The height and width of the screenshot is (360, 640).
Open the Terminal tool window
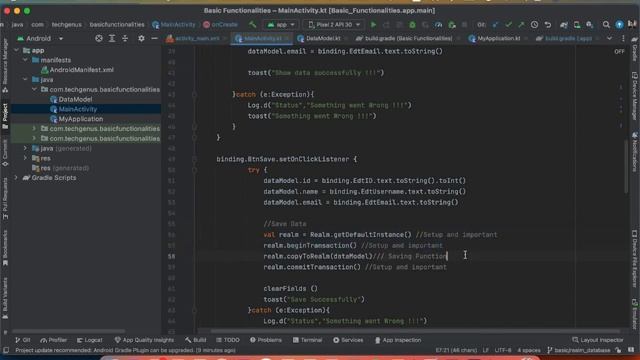point(307,340)
